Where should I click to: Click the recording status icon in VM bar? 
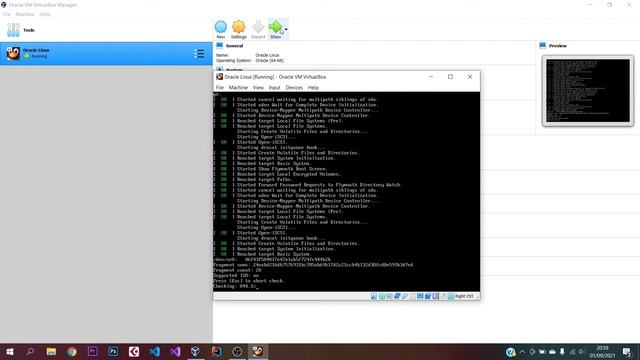click(x=428, y=296)
